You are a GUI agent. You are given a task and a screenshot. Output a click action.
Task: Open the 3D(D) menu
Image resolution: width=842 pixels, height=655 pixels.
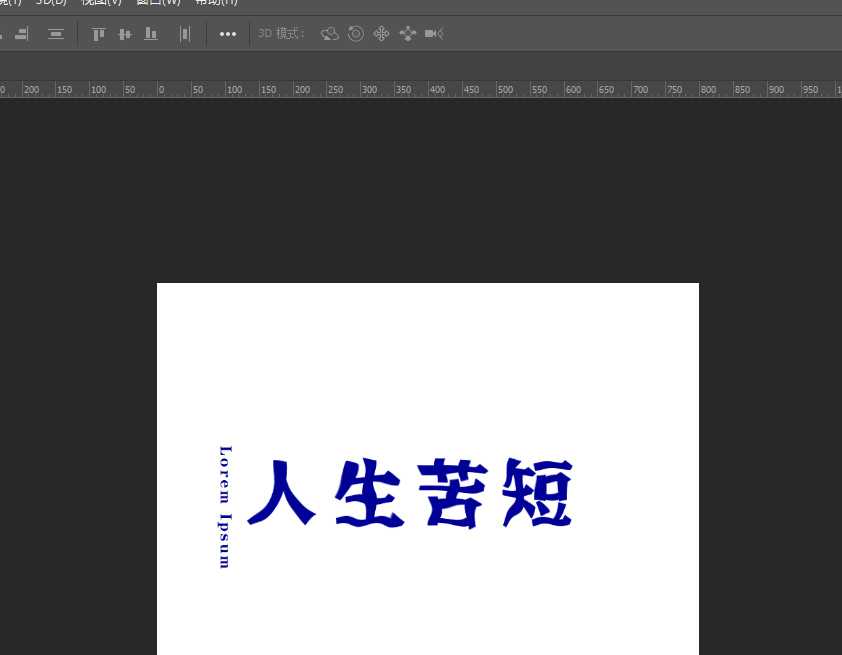pos(50,4)
